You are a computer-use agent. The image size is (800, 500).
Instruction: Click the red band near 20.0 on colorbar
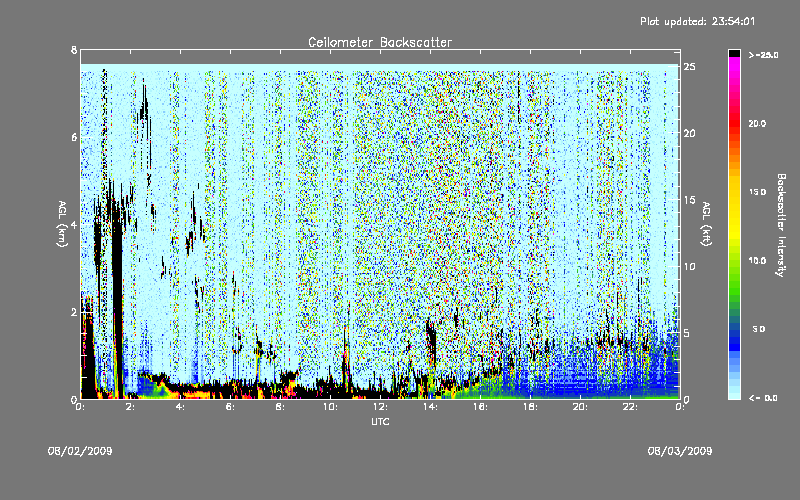tap(734, 124)
